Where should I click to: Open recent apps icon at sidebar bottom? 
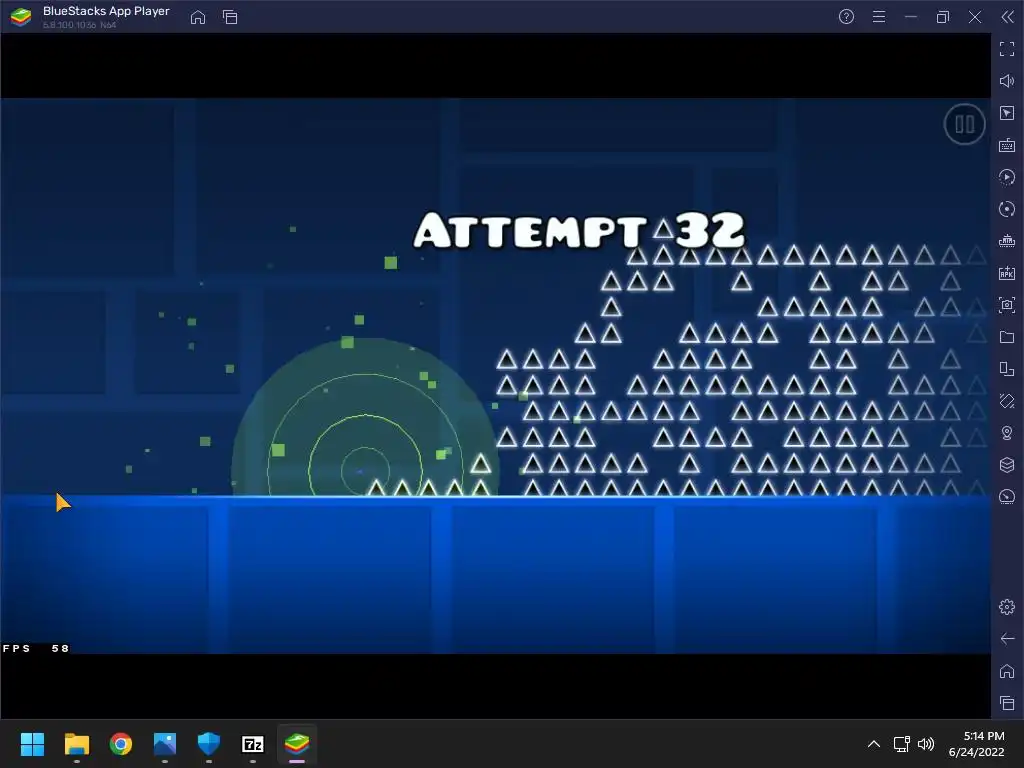pyautogui.click(x=1007, y=703)
